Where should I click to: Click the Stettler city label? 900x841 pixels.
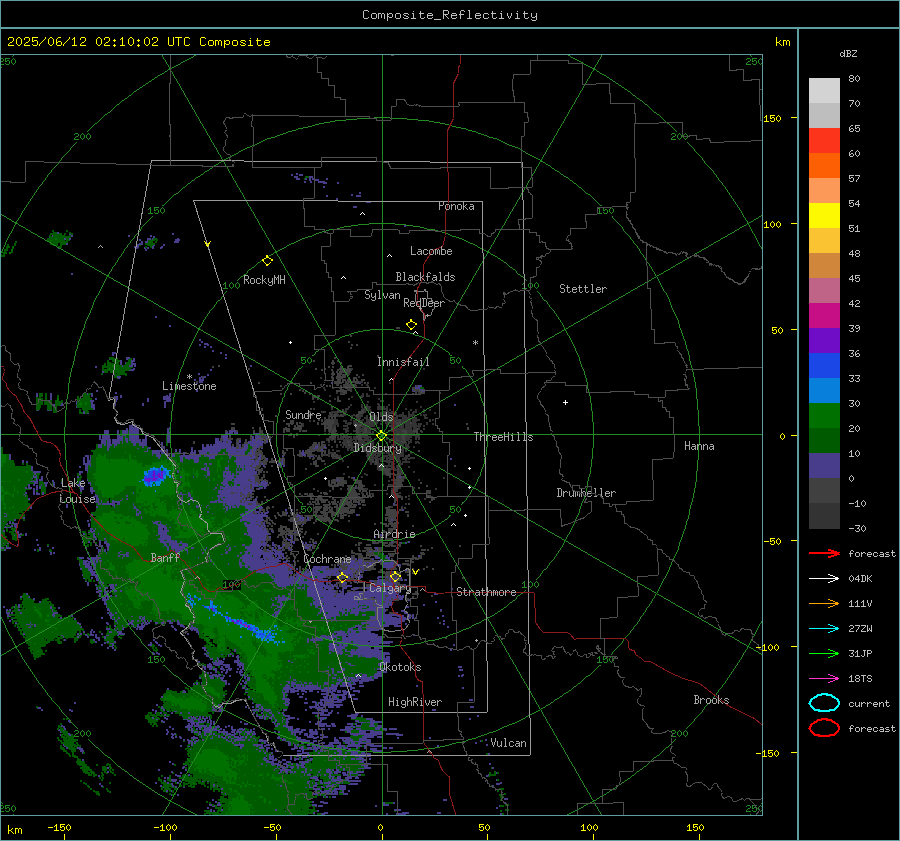(x=583, y=289)
